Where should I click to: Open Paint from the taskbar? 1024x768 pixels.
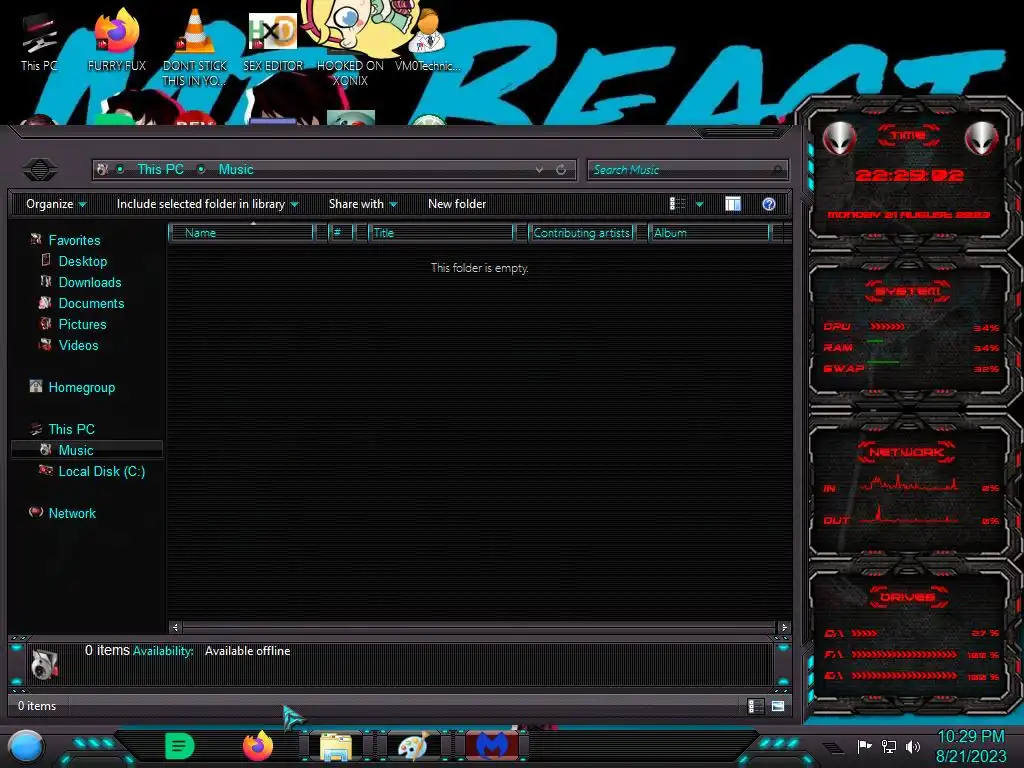point(413,746)
